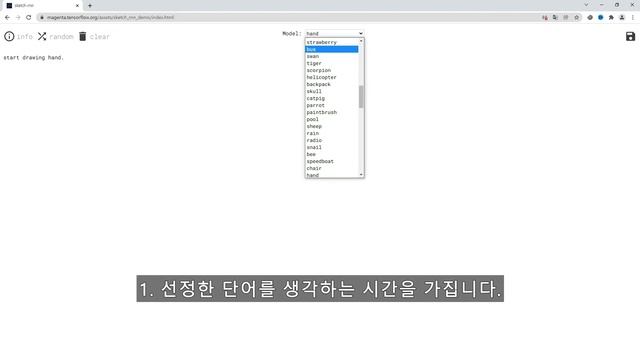Choose scorpion model
This screenshot has height=360, width=640.
coord(332,70)
